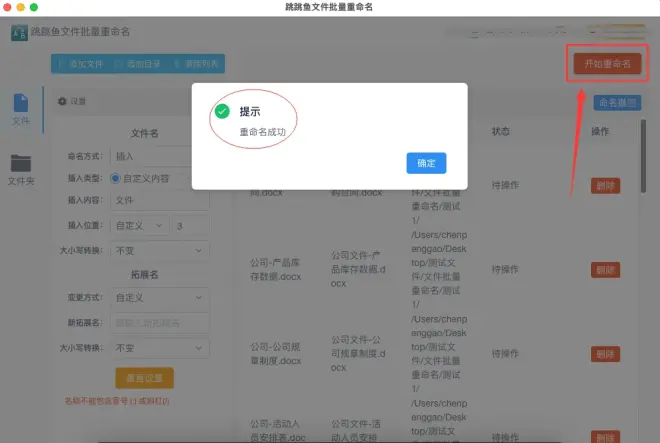
Task: Click the file name 公司-产品库存数据.docx
Action: (276, 270)
